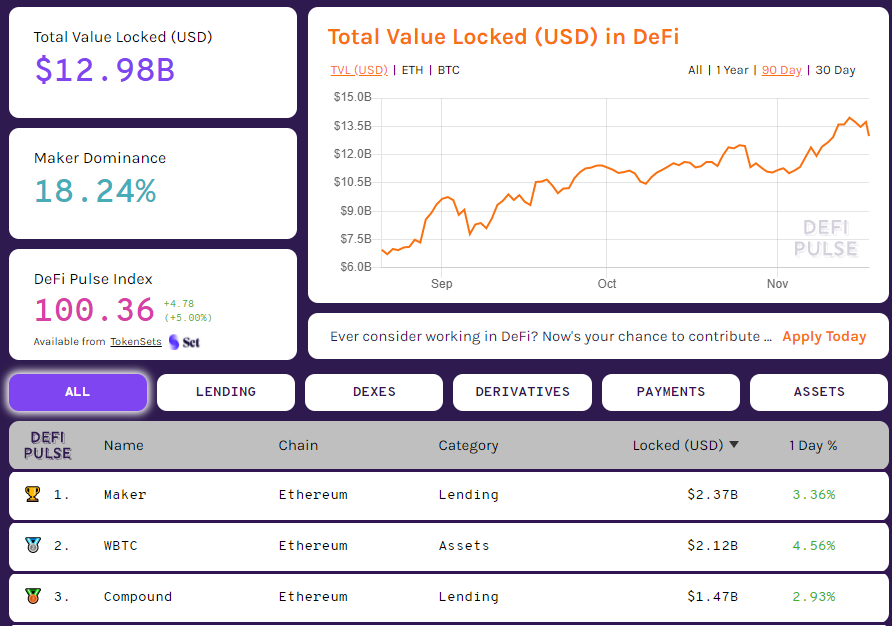This screenshot has width=892, height=626.
Task: Open the TokenSets link
Action: [x=136, y=342]
